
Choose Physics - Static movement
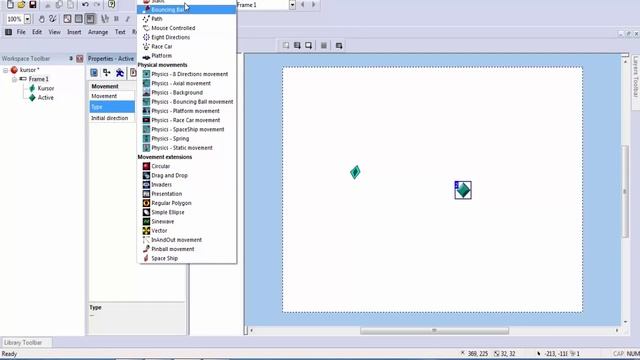pos(187,148)
